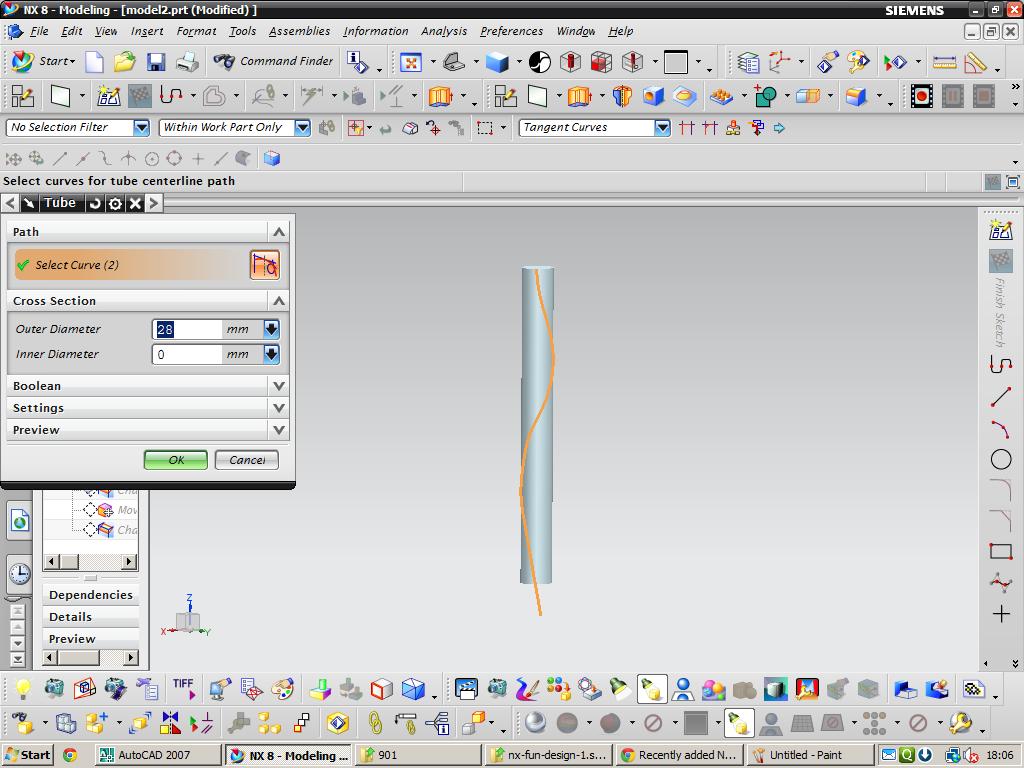Select the Arc tool on the right sketch bar

(x=1000, y=428)
